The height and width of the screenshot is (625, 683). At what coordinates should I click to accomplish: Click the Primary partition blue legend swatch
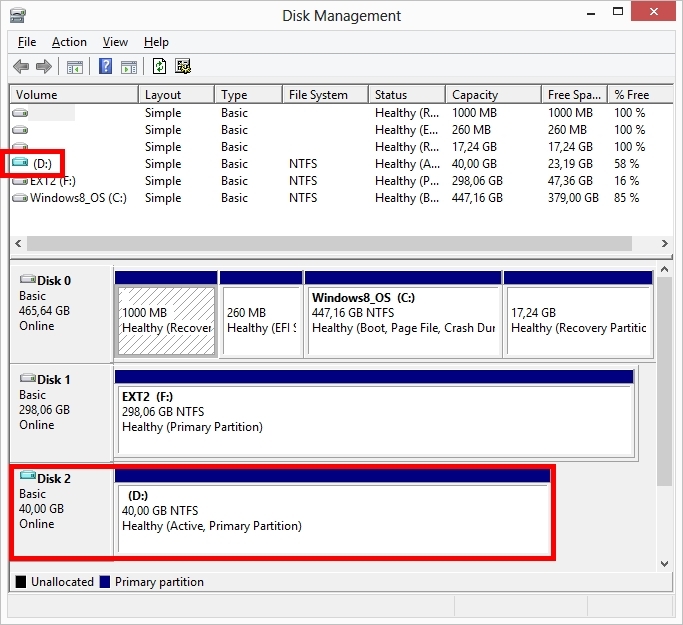click(x=105, y=582)
